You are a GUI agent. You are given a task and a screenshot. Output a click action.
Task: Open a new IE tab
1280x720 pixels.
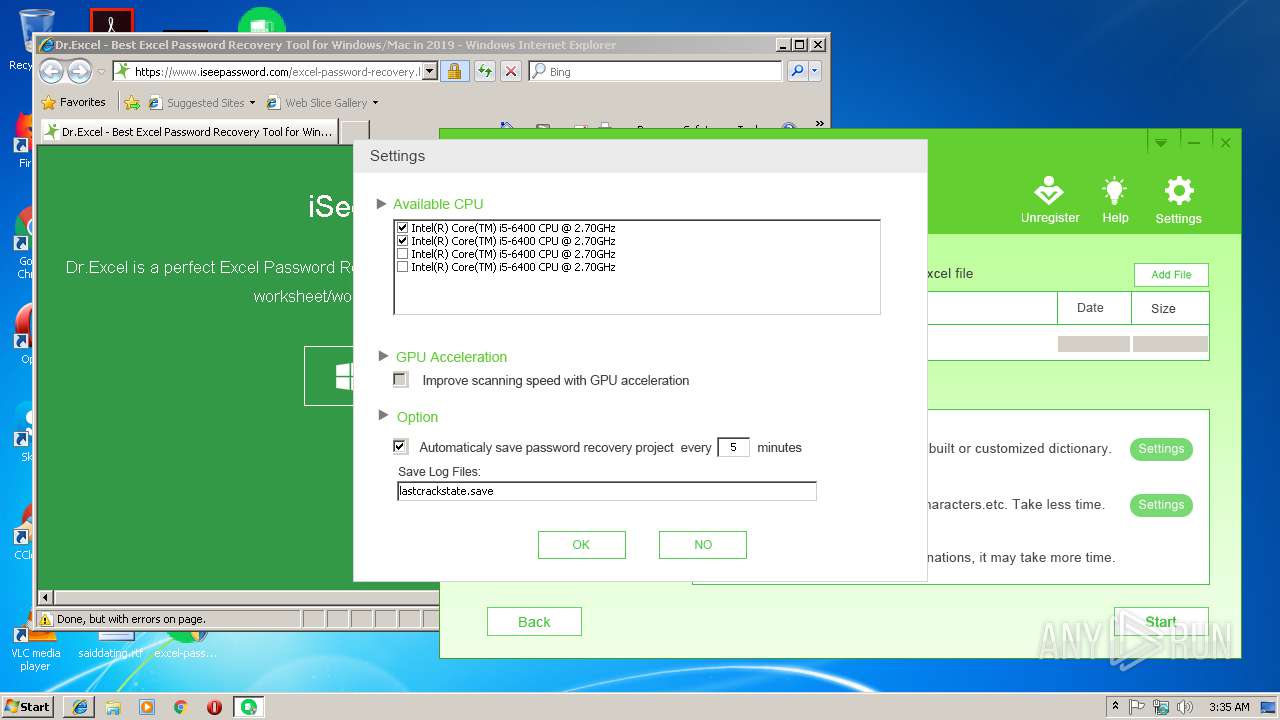tap(356, 132)
